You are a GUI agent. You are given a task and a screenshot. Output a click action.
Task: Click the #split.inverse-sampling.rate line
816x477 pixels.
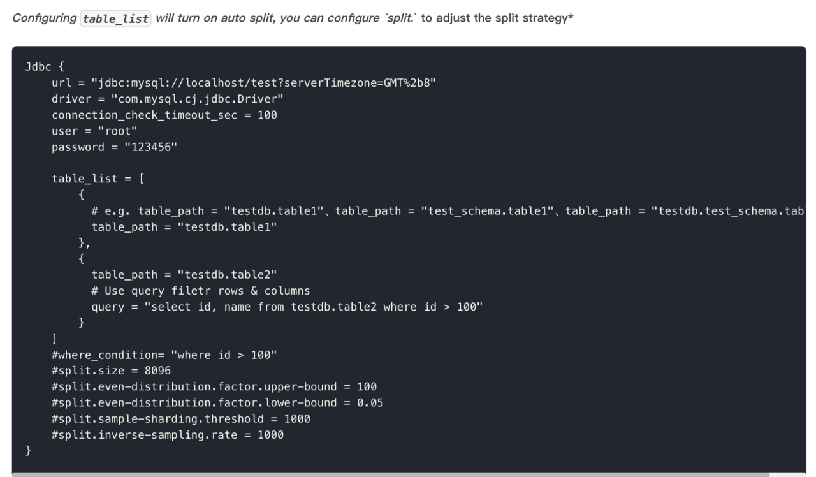pos(165,435)
